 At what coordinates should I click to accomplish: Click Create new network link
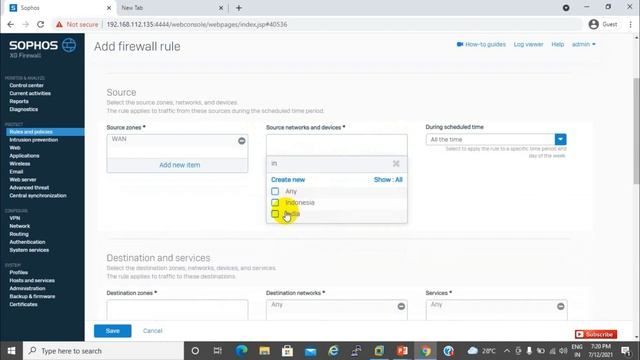[288, 180]
